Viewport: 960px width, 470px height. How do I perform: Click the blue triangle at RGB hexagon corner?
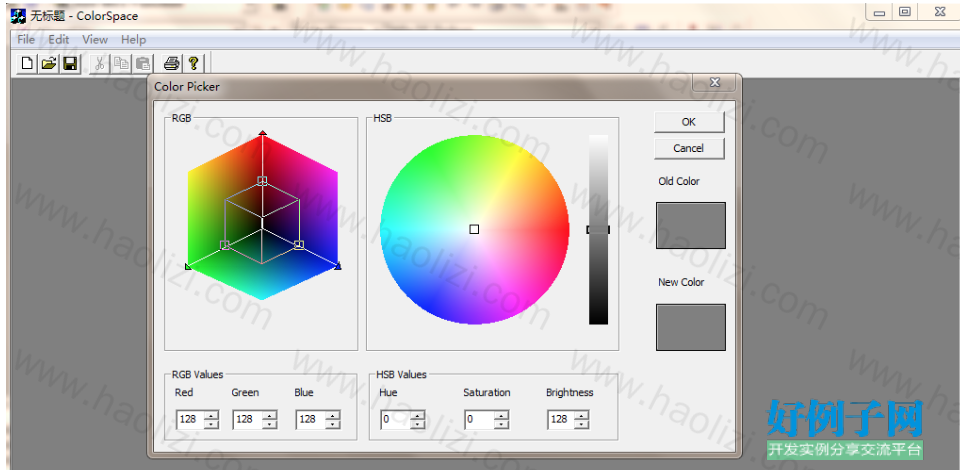pos(338,266)
